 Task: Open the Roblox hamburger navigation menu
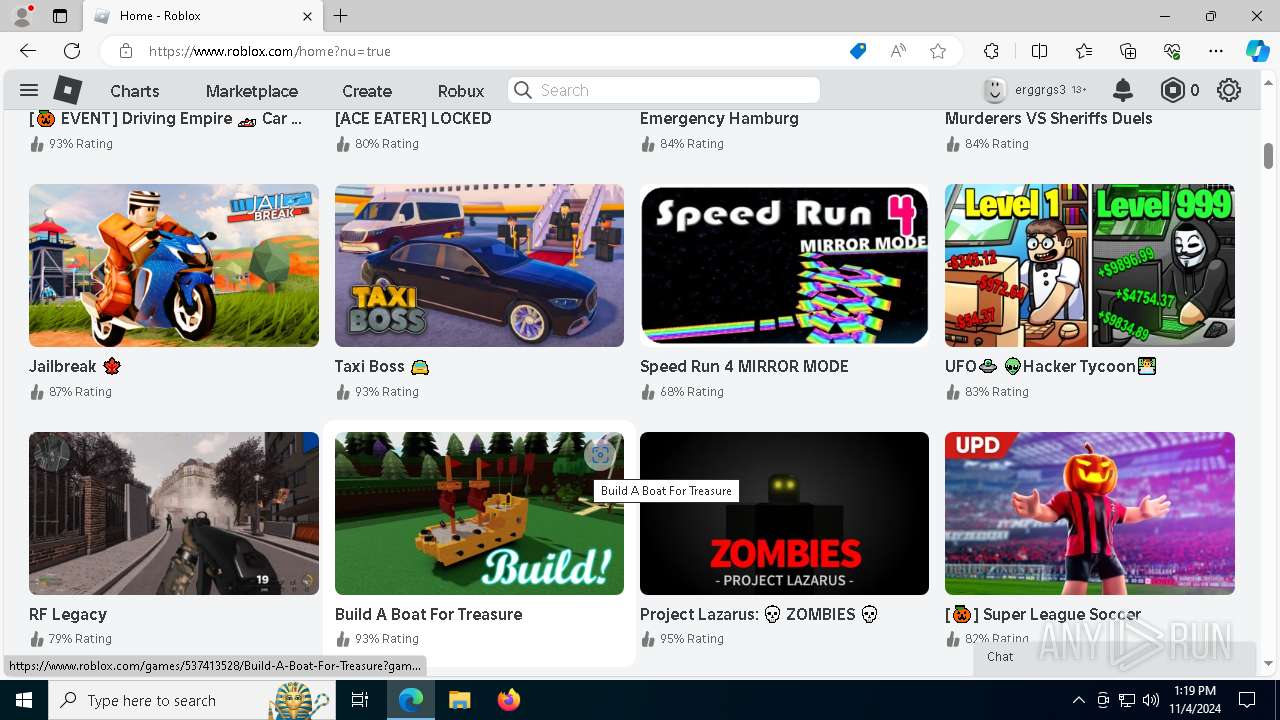click(x=28, y=90)
